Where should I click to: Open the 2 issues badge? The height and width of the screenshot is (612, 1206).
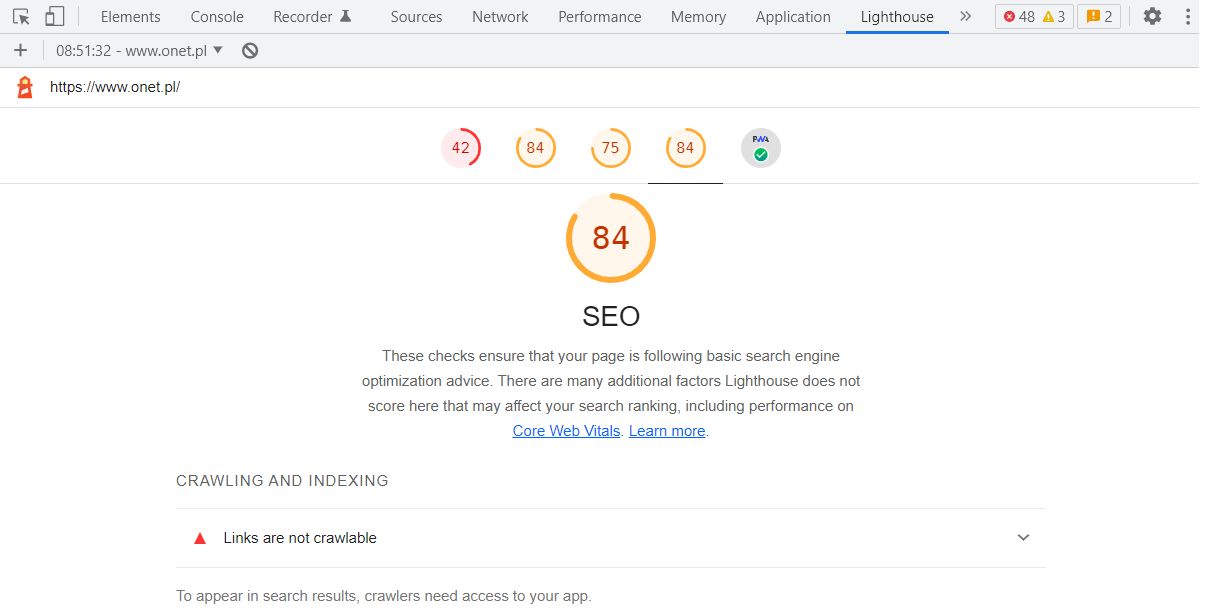pyautogui.click(x=1099, y=16)
